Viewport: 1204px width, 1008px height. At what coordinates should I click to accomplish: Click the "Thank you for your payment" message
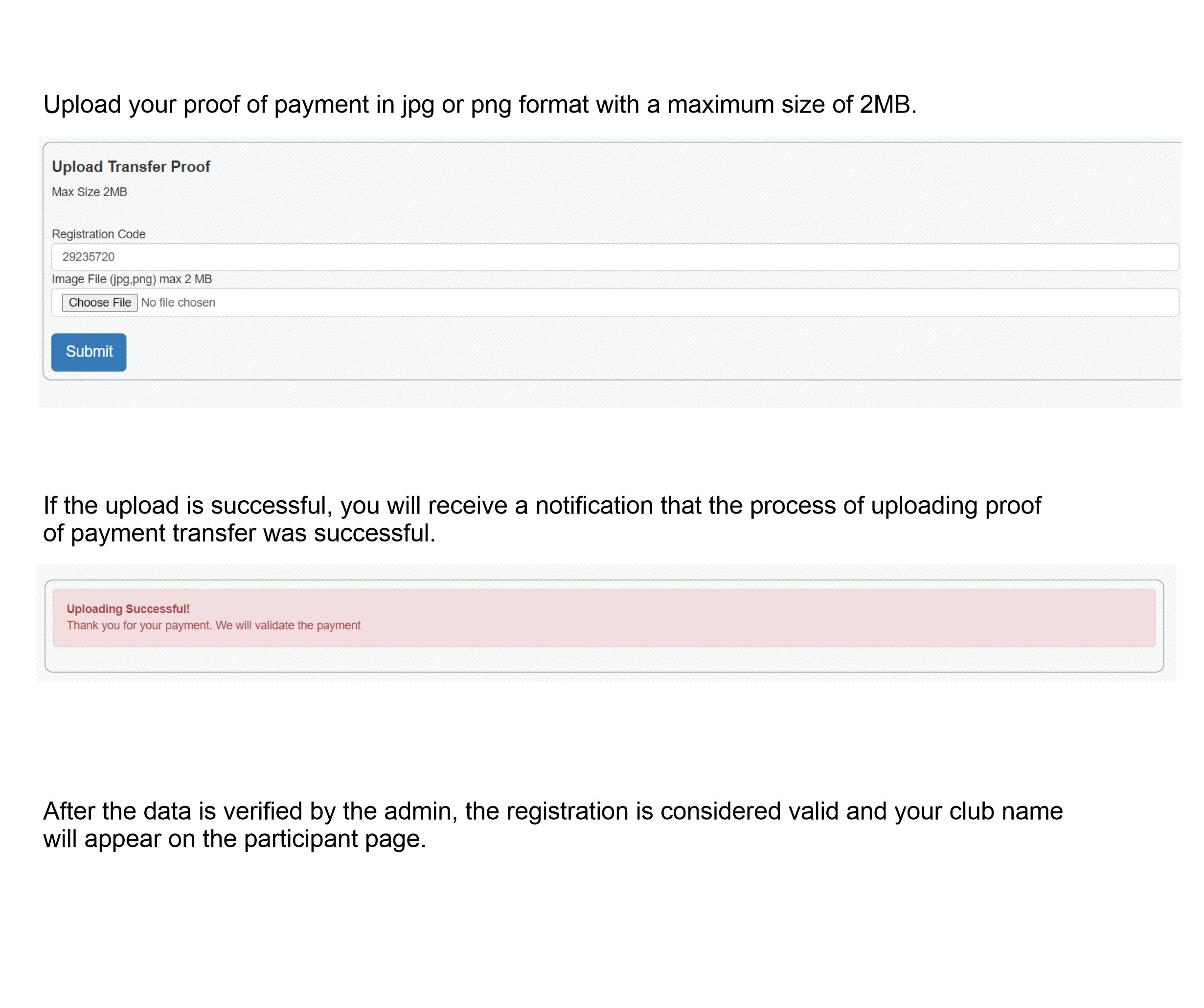[213, 625]
